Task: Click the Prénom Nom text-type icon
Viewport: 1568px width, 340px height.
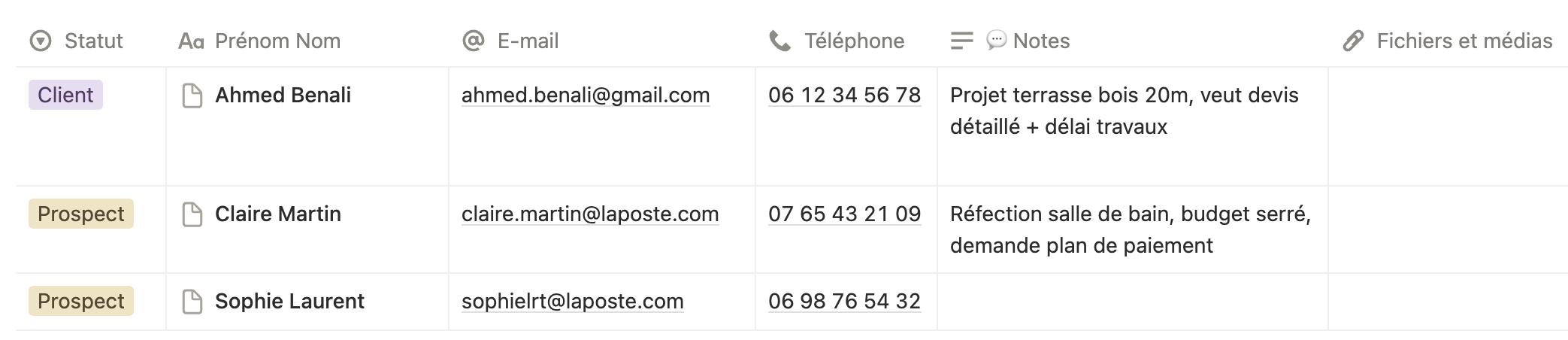Action: (191, 41)
